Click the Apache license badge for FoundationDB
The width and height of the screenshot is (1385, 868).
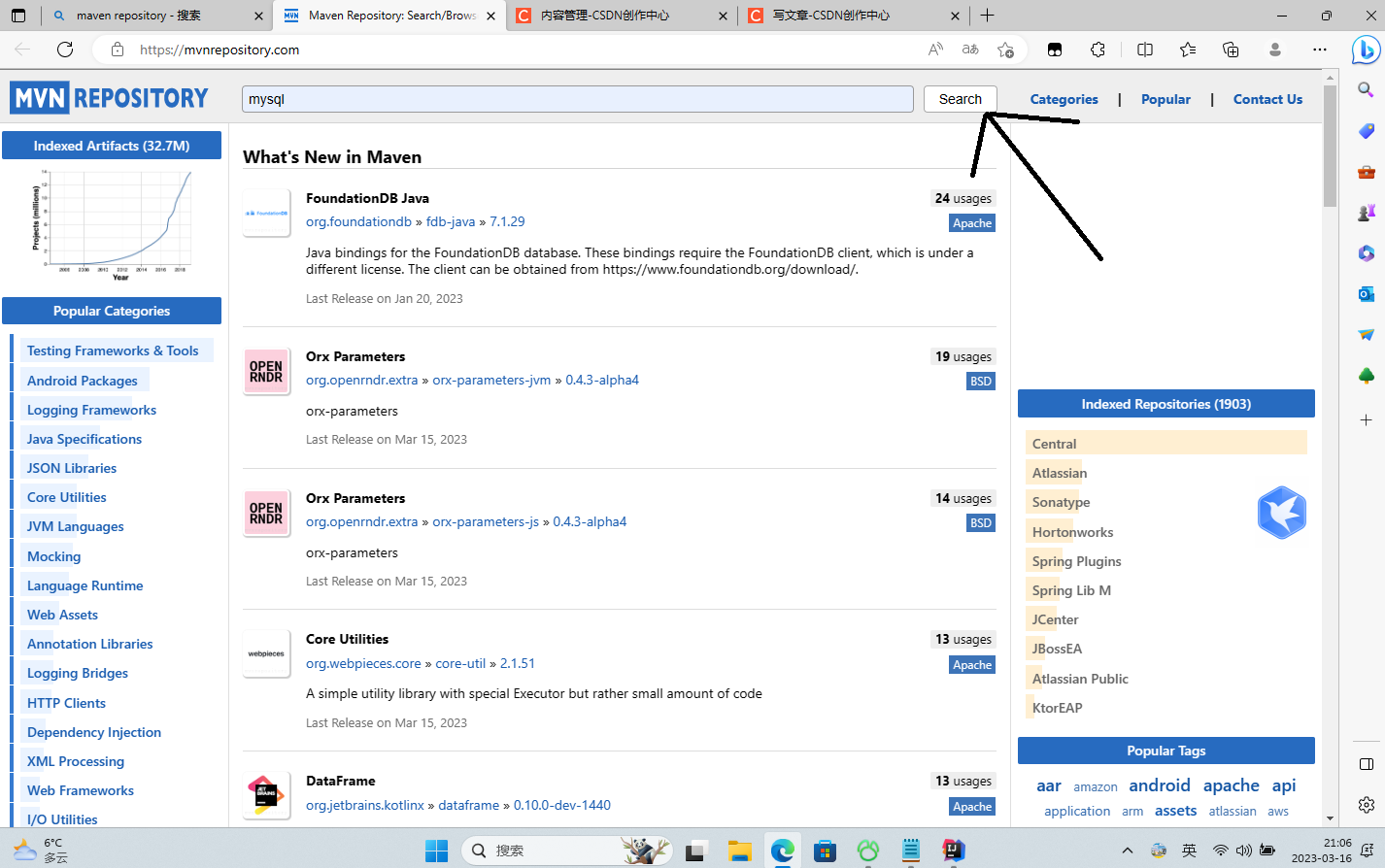(972, 223)
